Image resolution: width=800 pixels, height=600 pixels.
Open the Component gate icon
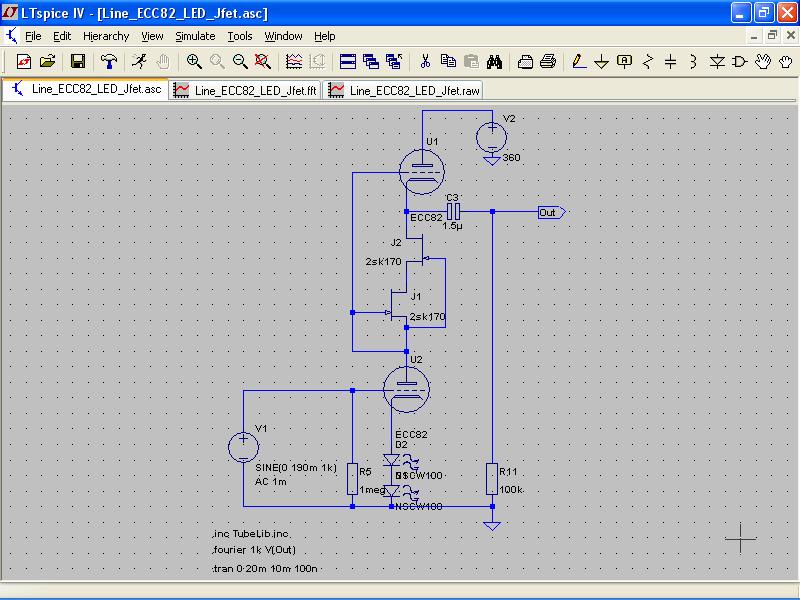point(739,62)
